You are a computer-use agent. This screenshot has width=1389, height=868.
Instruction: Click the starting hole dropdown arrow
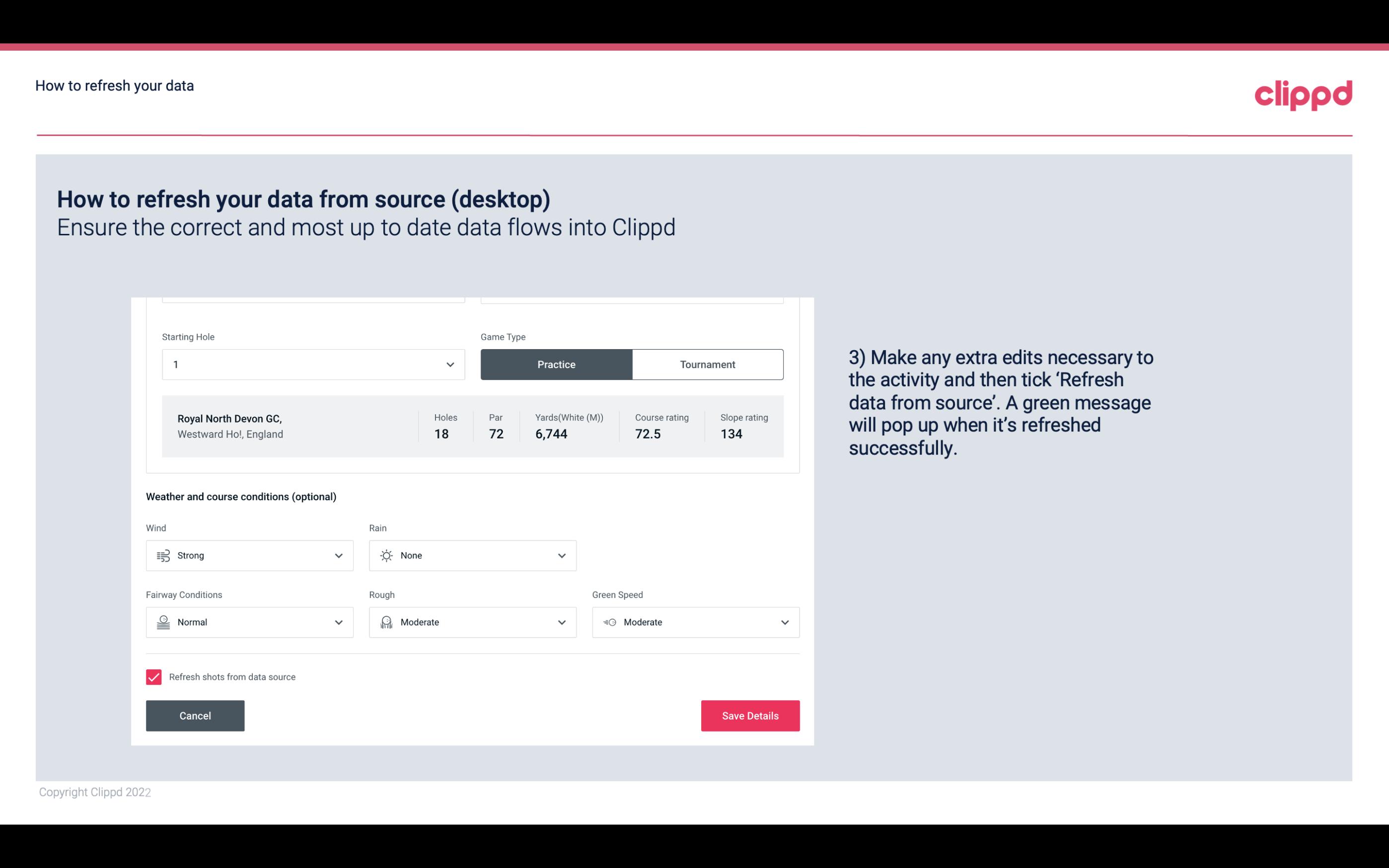(449, 364)
